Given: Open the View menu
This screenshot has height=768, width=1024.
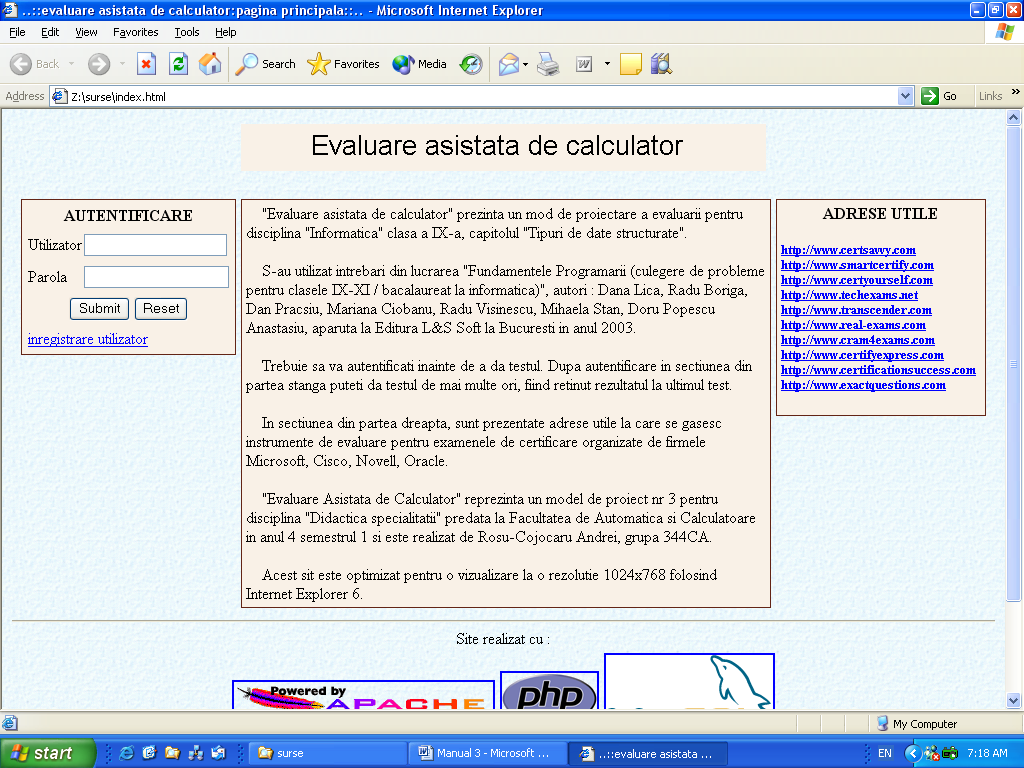Looking at the screenshot, I should coord(86,32).
